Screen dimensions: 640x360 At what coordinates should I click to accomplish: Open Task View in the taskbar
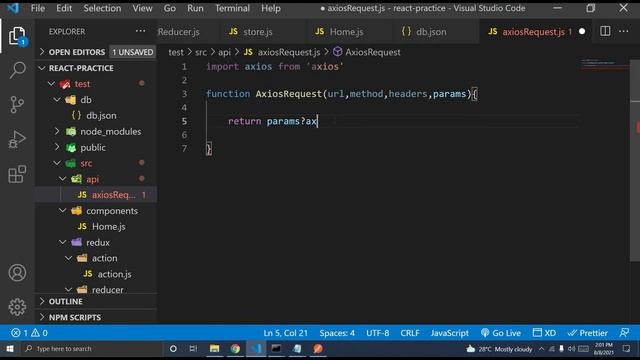[x=193, y=349]
